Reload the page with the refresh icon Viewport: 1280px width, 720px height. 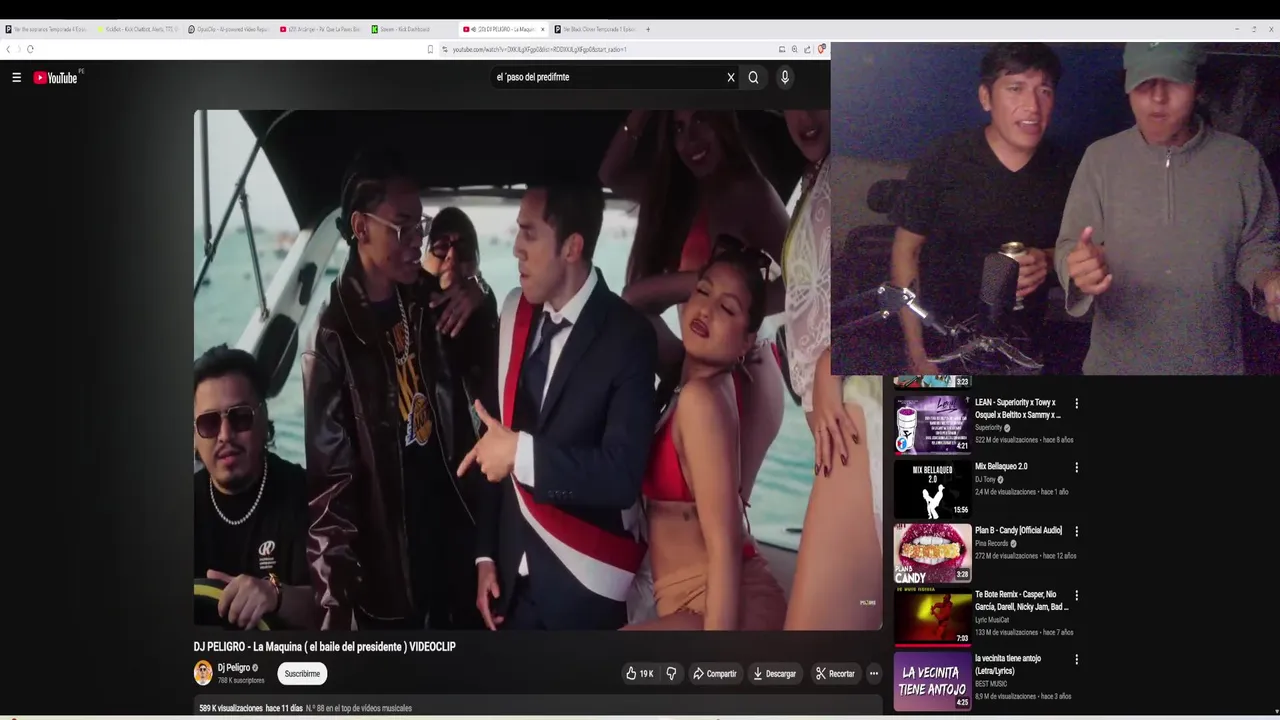[x=30, y=49]
